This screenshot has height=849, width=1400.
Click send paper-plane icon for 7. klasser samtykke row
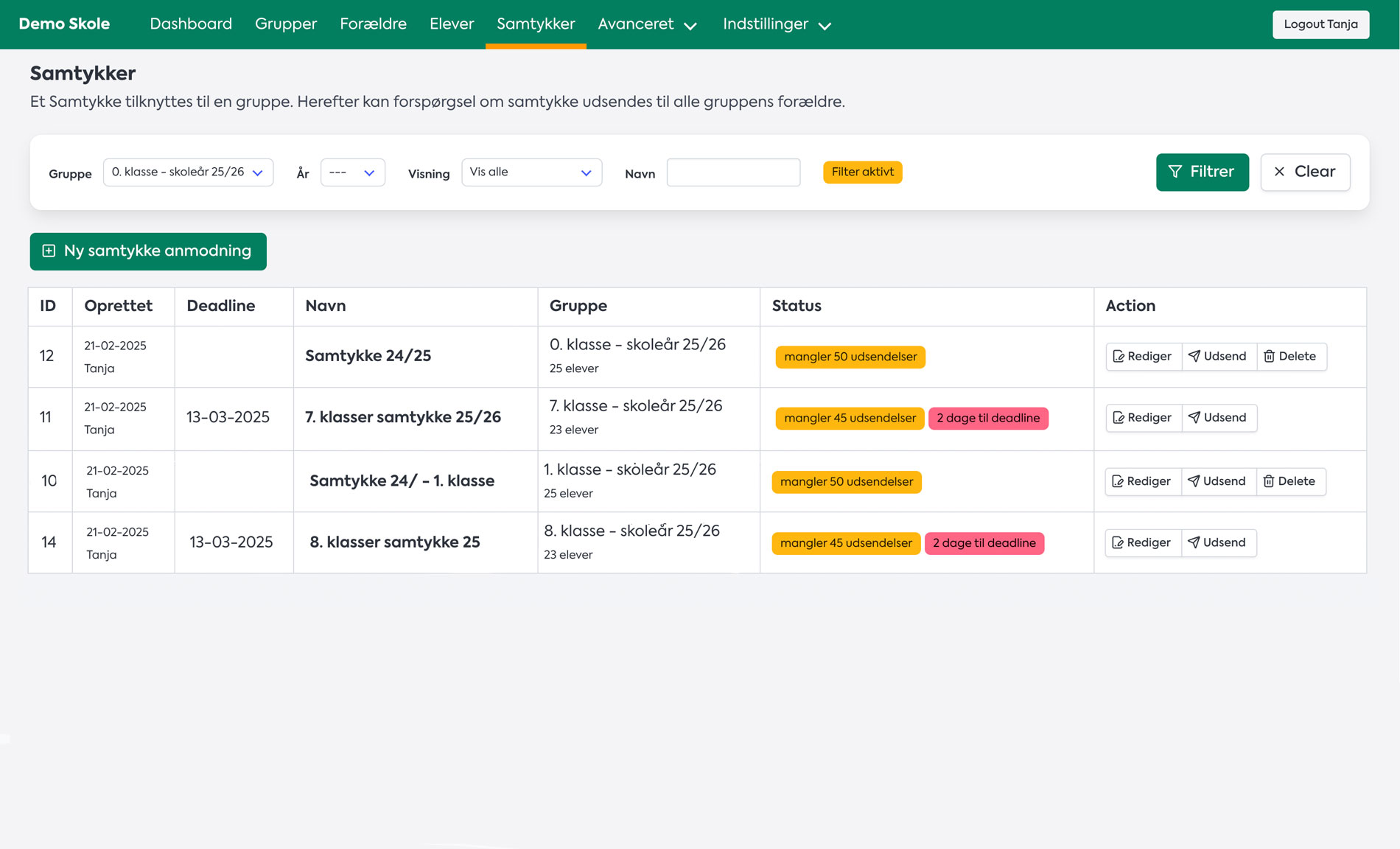coord(1194,417)
